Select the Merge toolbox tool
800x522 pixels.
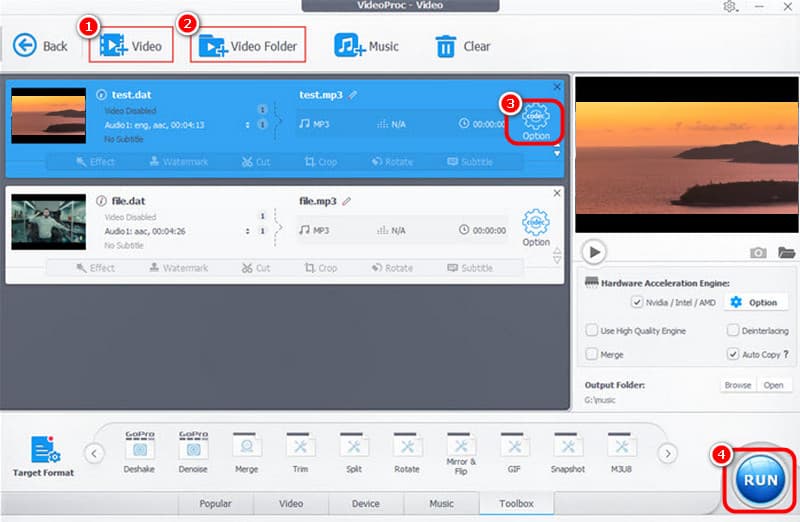pyautogui.click(x=246, y=453)
